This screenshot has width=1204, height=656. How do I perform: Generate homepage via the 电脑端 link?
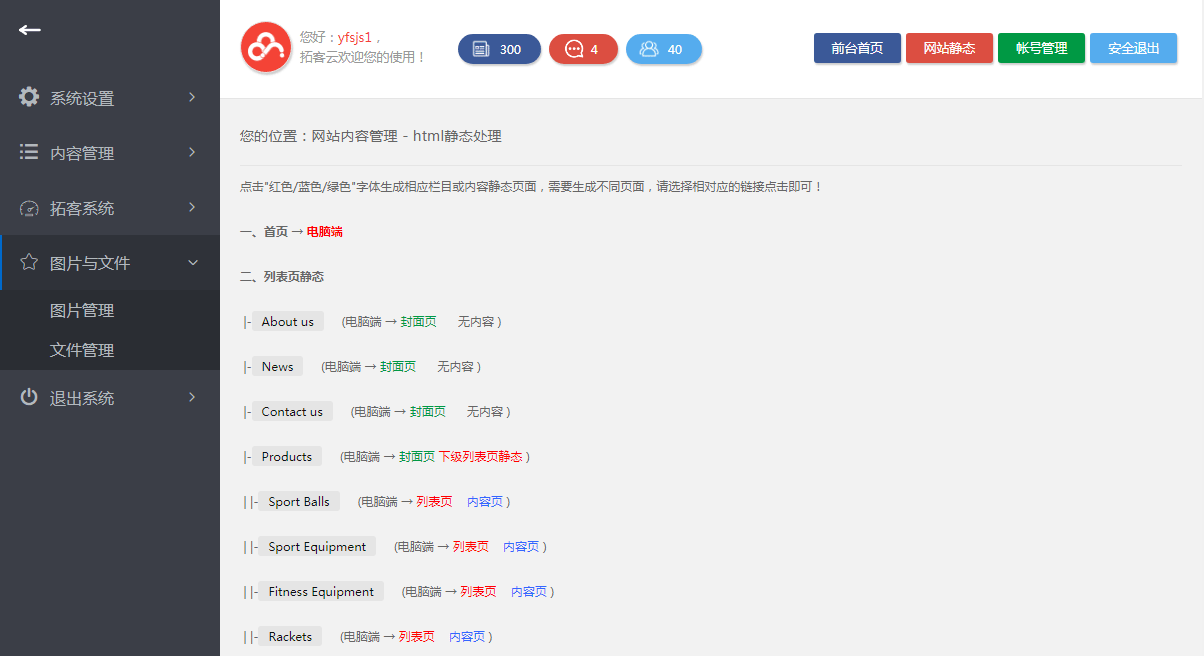tap(327, 231)
